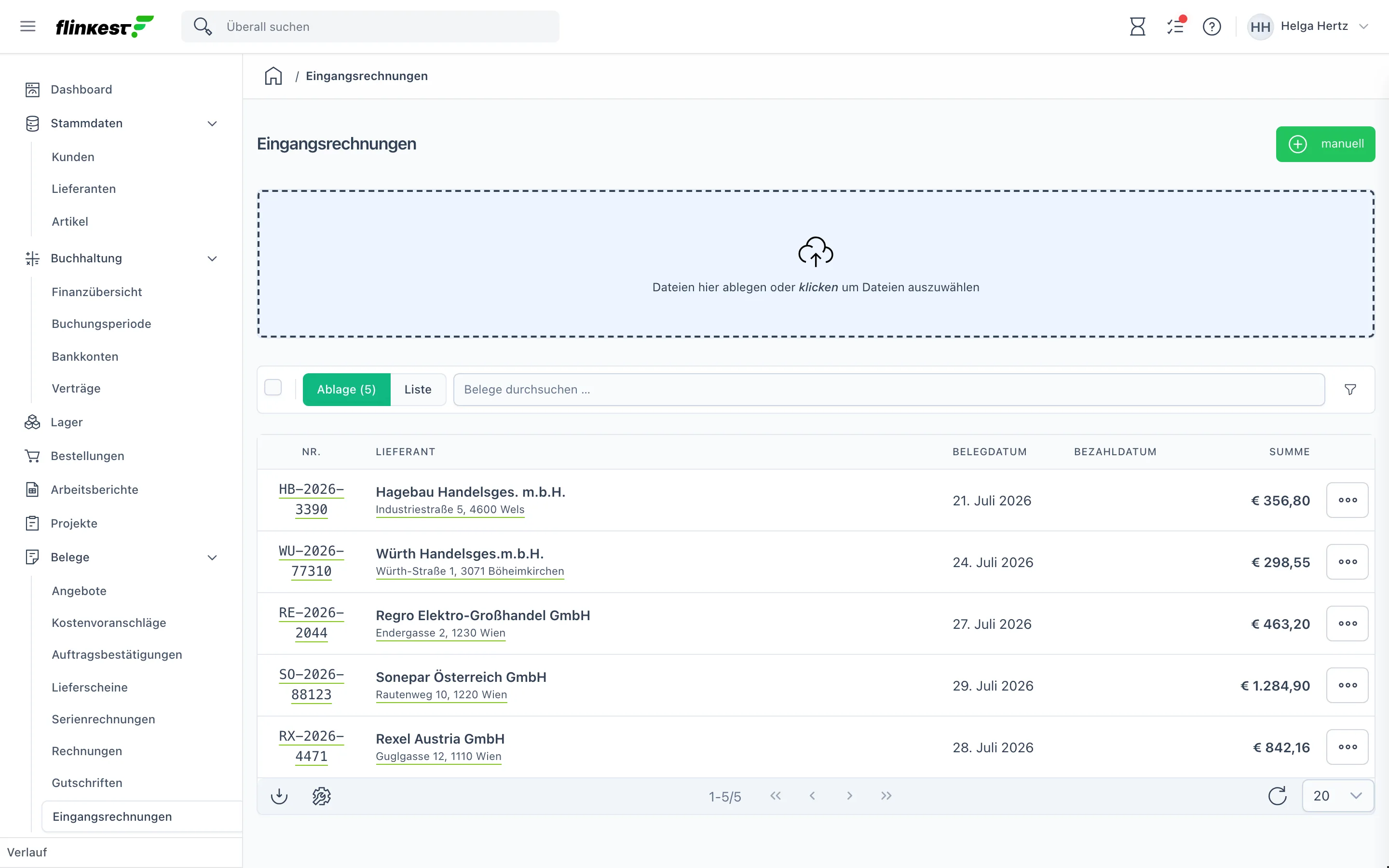Jump to first page of results

pos(776,796)
